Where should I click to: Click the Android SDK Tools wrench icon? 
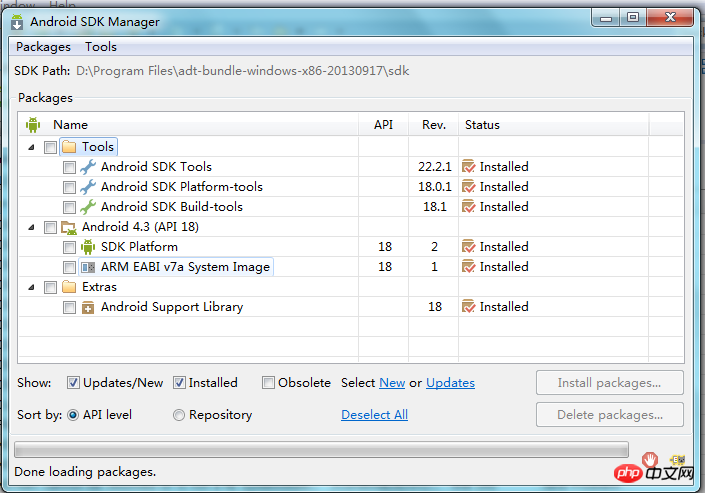click(x=88, y=167)
